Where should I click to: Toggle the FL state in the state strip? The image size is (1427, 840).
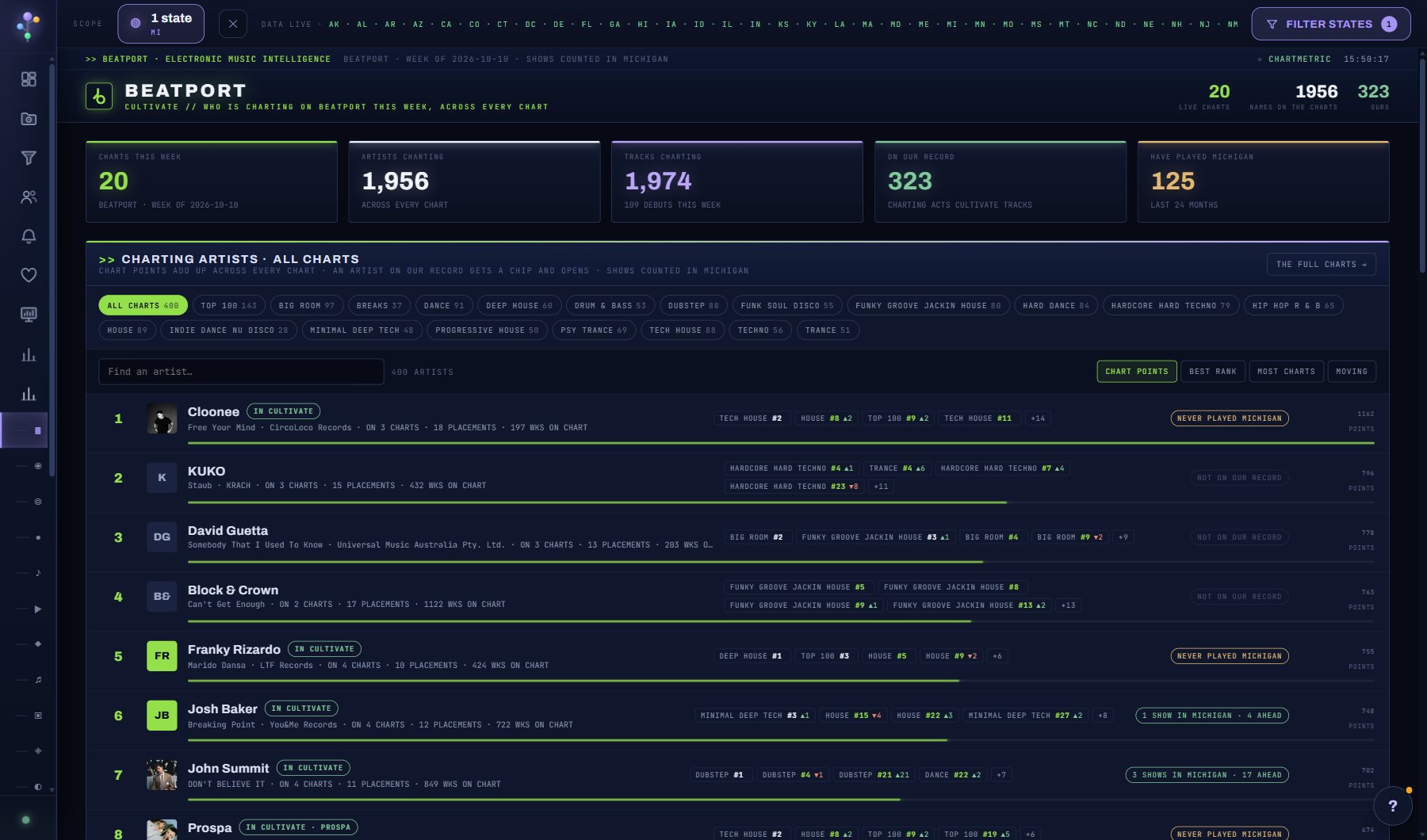(587, 25)
